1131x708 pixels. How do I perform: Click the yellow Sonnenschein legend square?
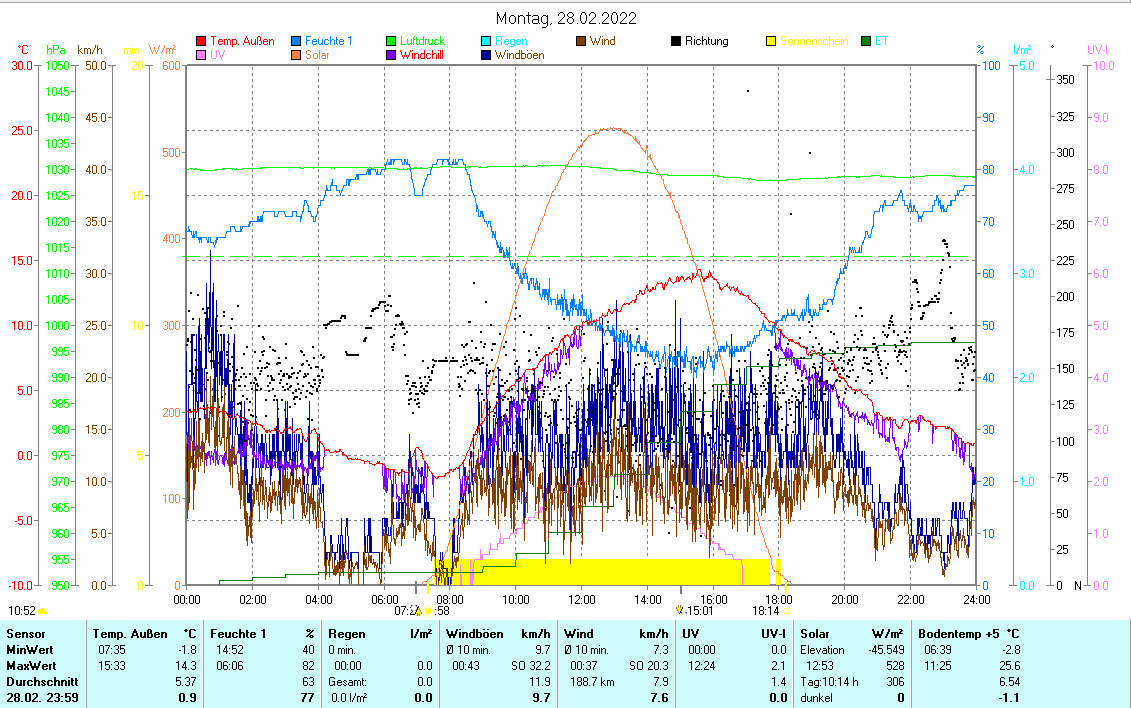[771, 41]
